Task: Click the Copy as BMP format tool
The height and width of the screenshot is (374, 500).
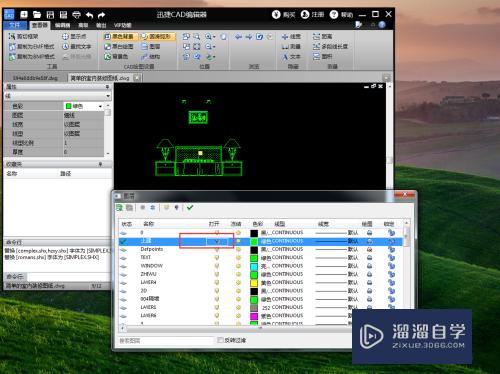Action: pos(31,57)
